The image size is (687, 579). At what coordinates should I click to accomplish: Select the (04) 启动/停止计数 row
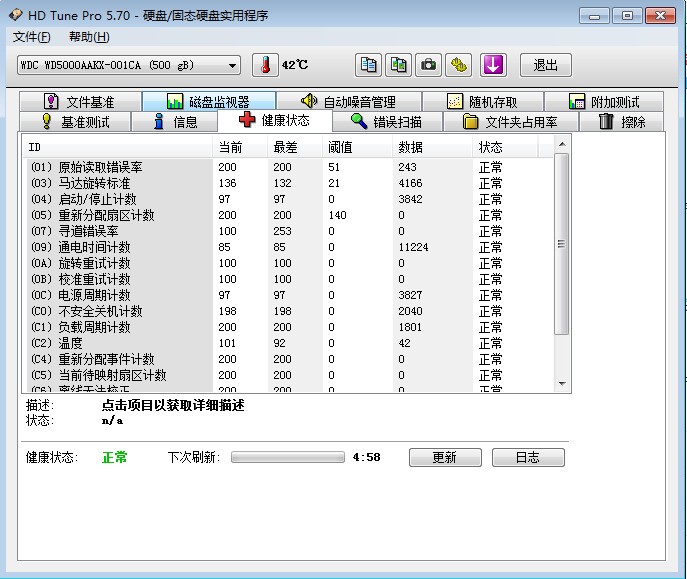(288, 199)
